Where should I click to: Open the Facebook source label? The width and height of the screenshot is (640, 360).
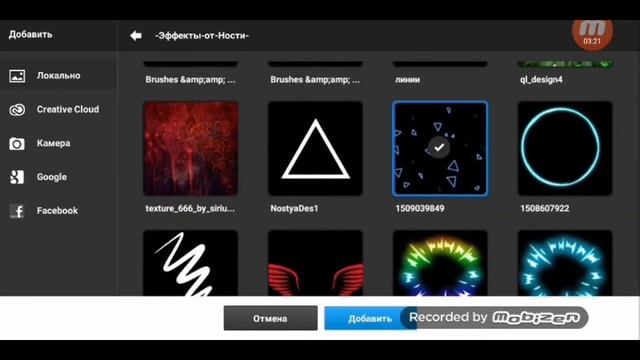click(57, 211)
